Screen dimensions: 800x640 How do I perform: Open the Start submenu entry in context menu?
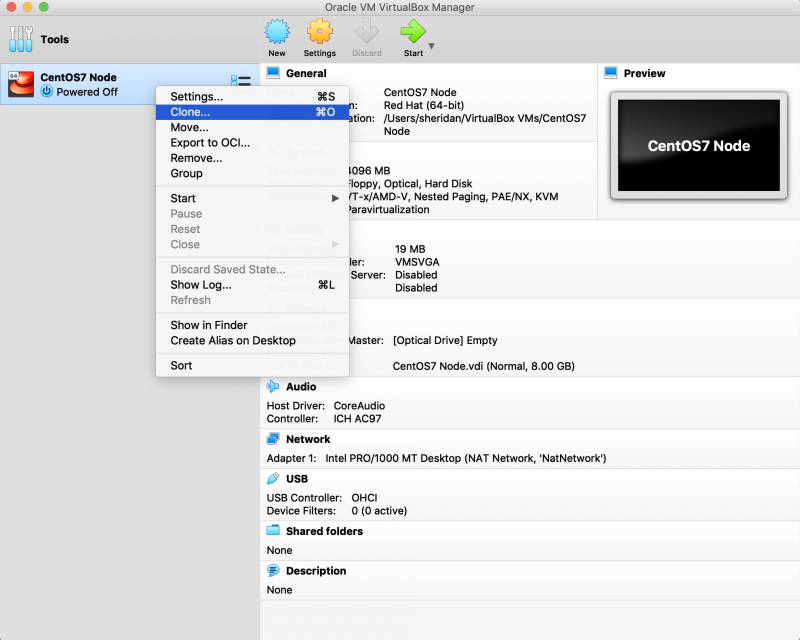coord(253,198)
